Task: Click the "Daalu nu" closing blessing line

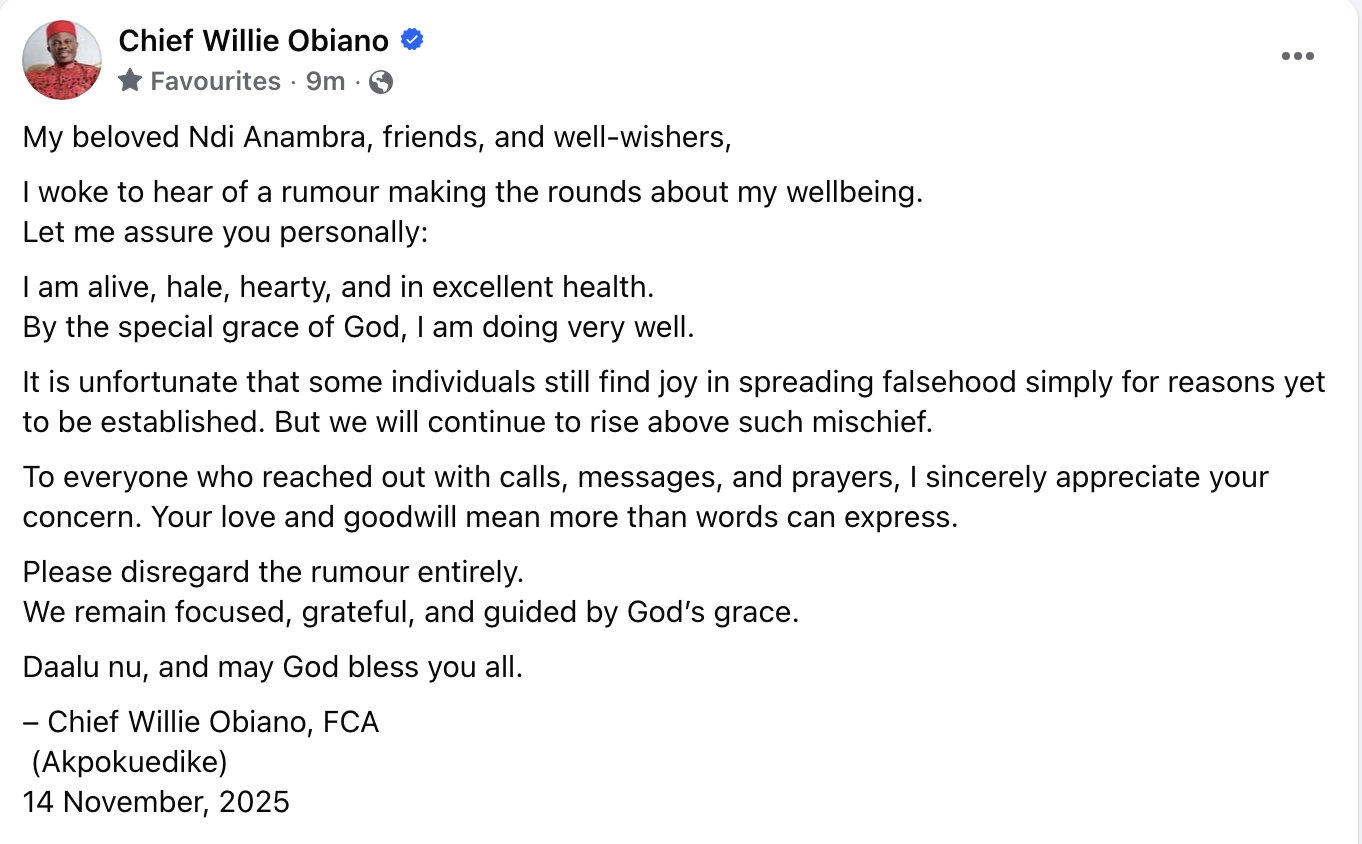Action: (273, 667)
